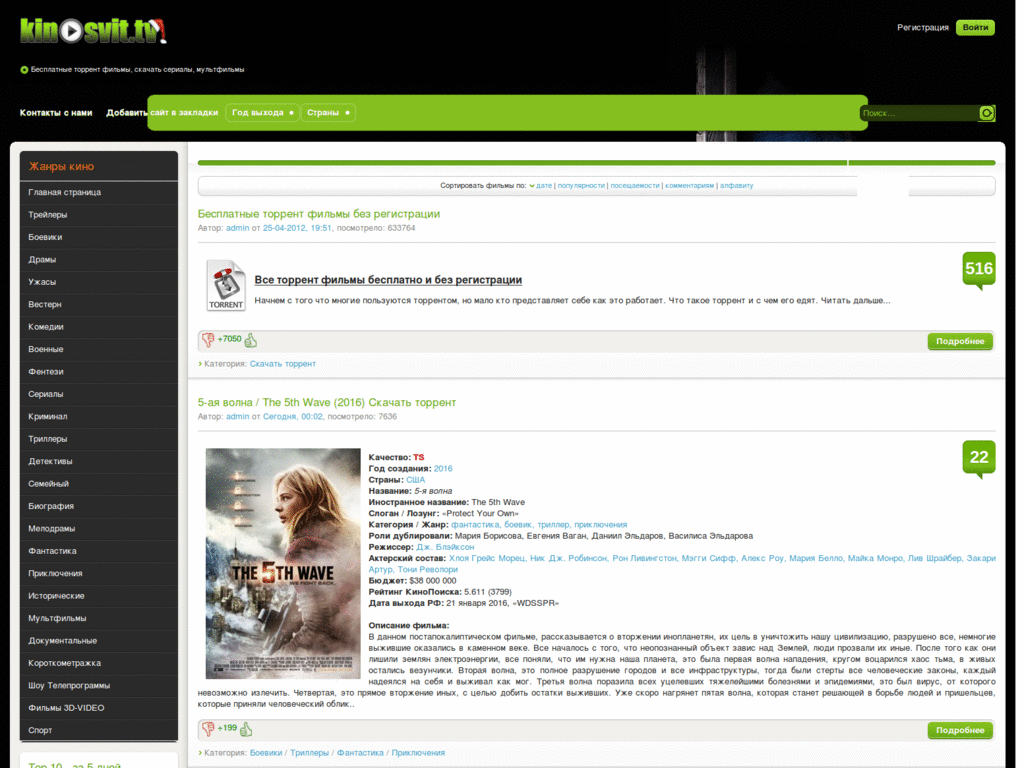Open Шоу Телепрограммы category
1024x768 pixels.
click(99, 685)
